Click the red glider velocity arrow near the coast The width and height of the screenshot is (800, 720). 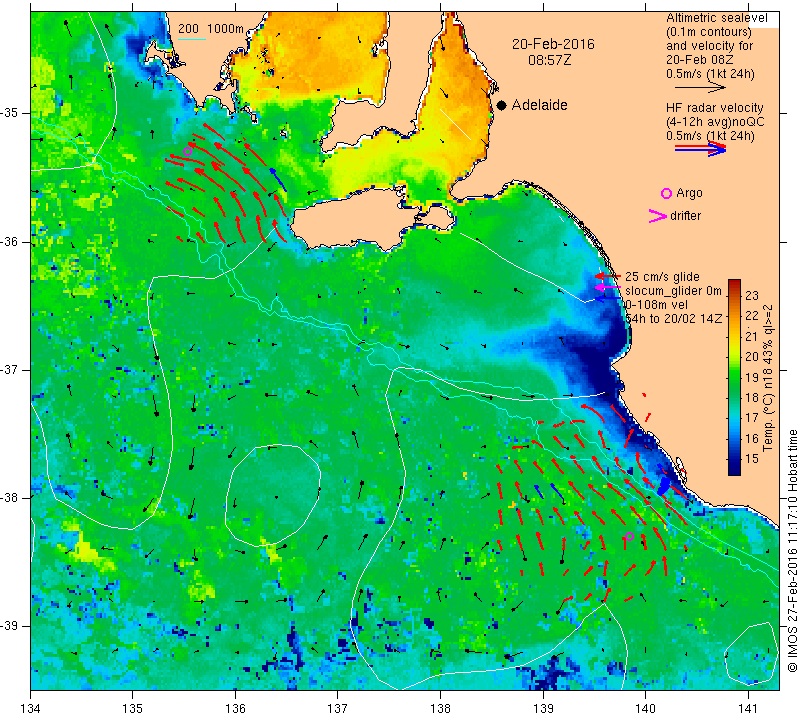(x=607, y=276)
